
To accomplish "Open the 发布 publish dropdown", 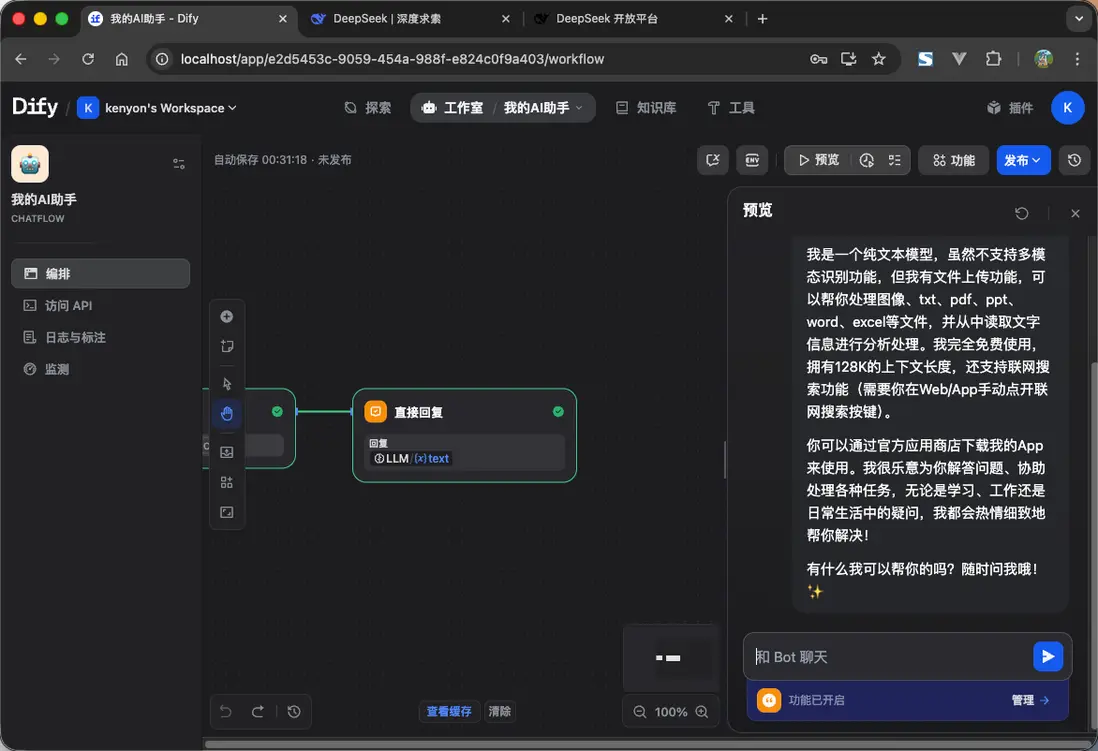I will pyautogui.click(x=1023, y=159).
